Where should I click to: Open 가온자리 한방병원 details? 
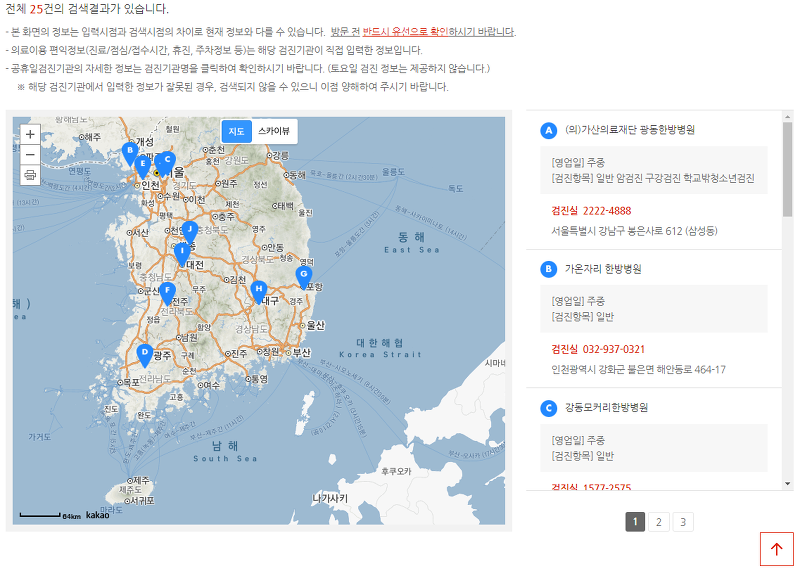[x=603, y=268]
